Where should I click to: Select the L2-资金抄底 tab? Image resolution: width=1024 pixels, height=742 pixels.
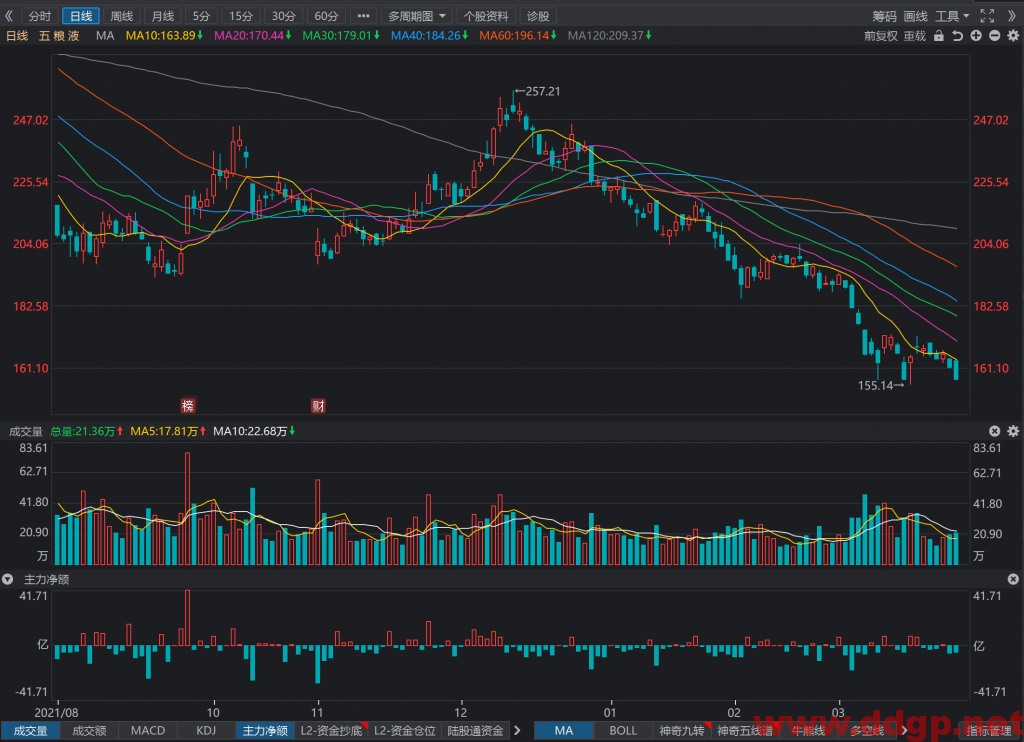coord(332,731)
